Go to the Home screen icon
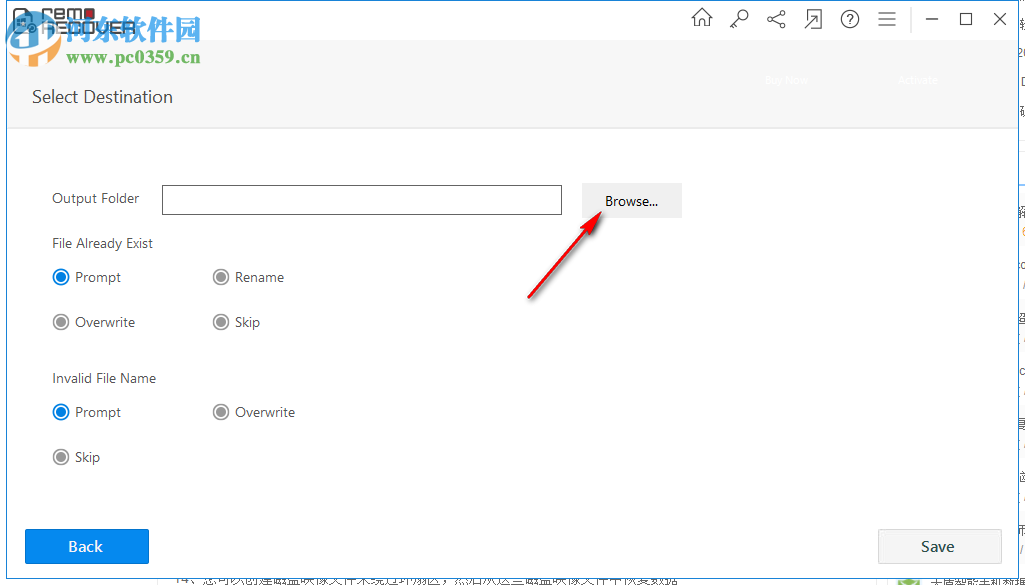This screenshot has height=585, width=1025. click(x=703, y=19)
